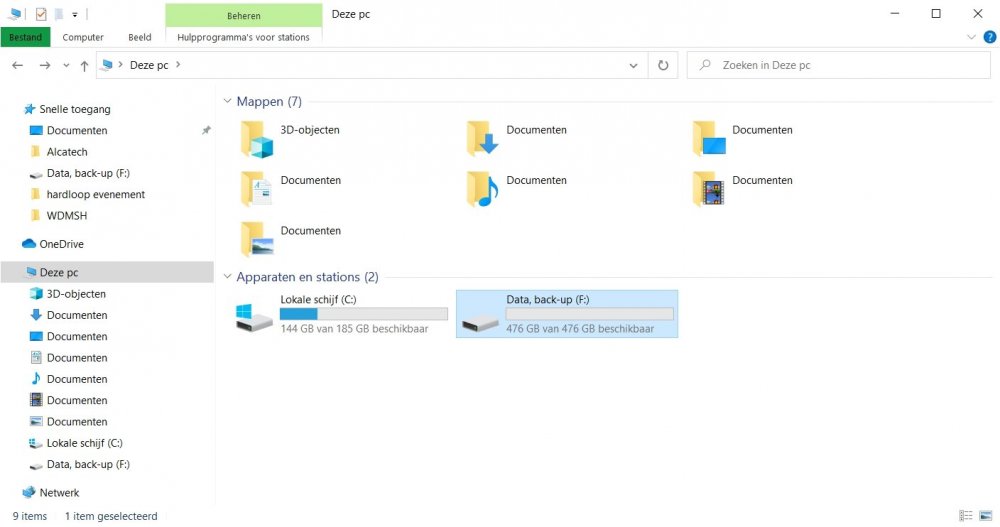Viewport: 1000px width, 527px height.
Task: Collapse the Mappen (7) group
Action: point(227,101)
